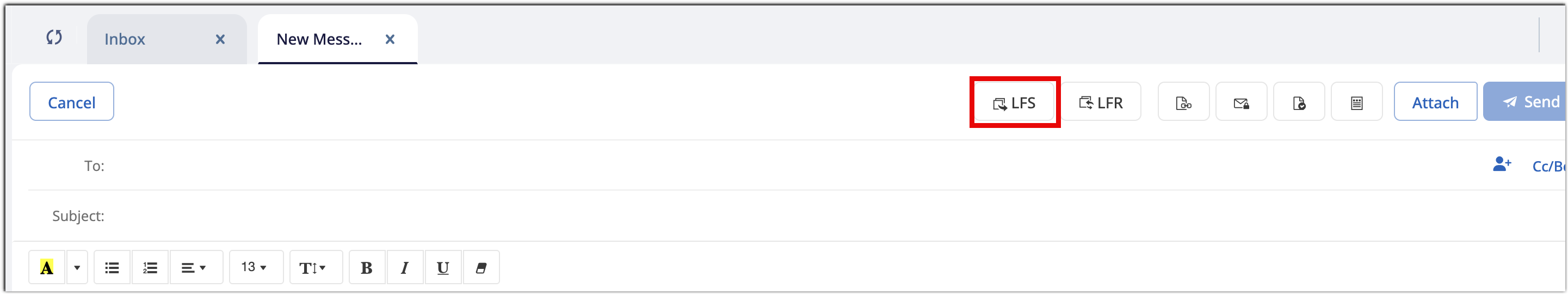This screenshot has width=1568, height=294.
Task: Click the document link icon button
Action: [x=1183, y=103]
